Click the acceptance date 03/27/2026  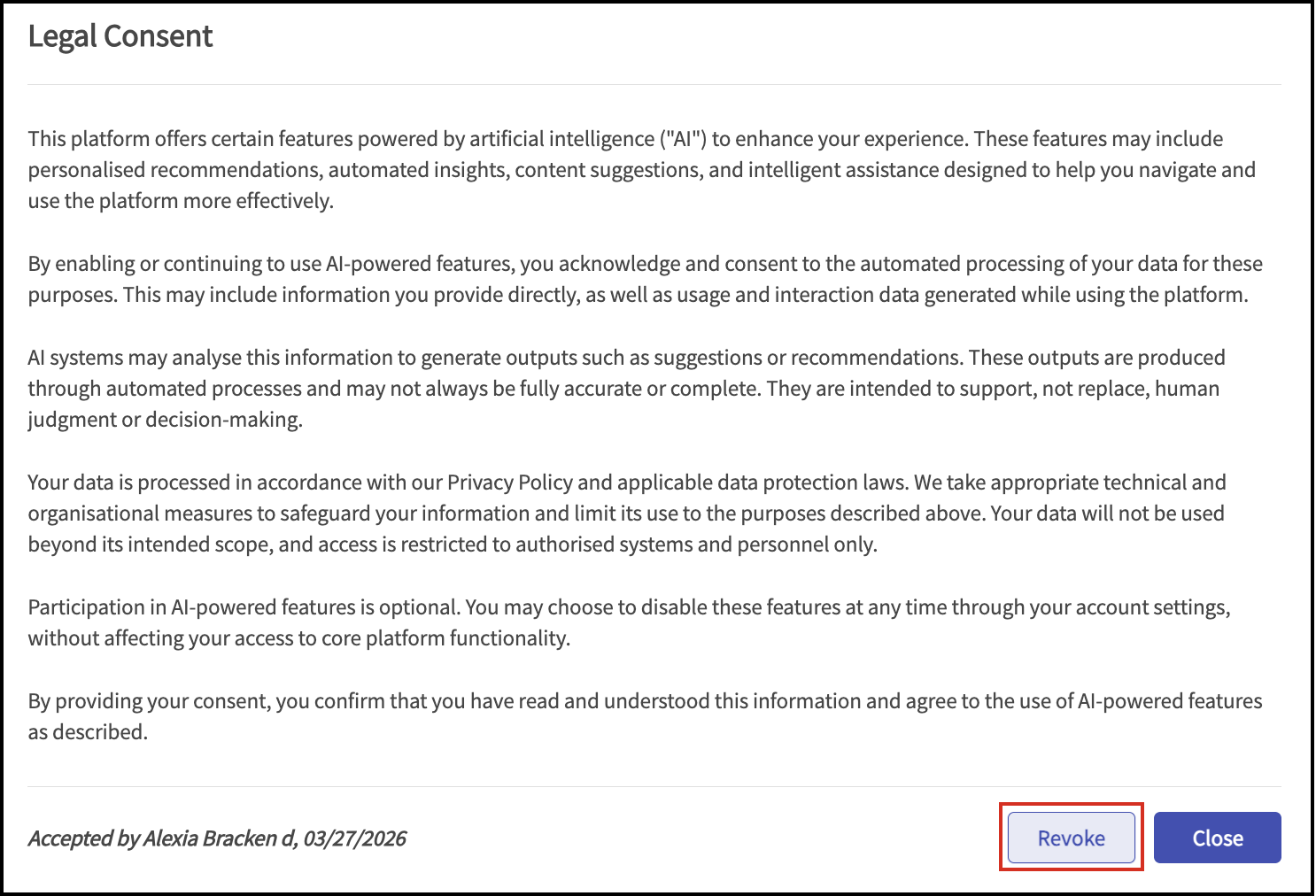point(355,838)
